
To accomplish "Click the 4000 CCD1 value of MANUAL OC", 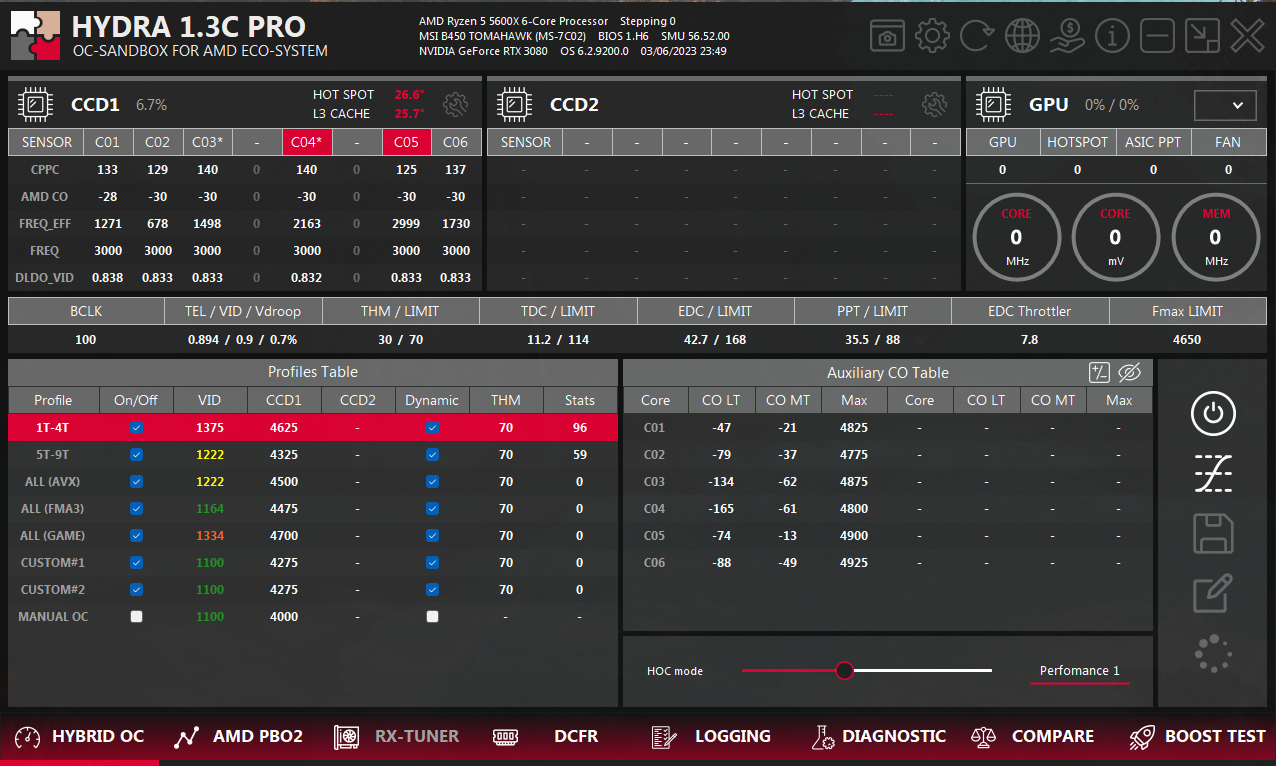I will click(284, 617).
